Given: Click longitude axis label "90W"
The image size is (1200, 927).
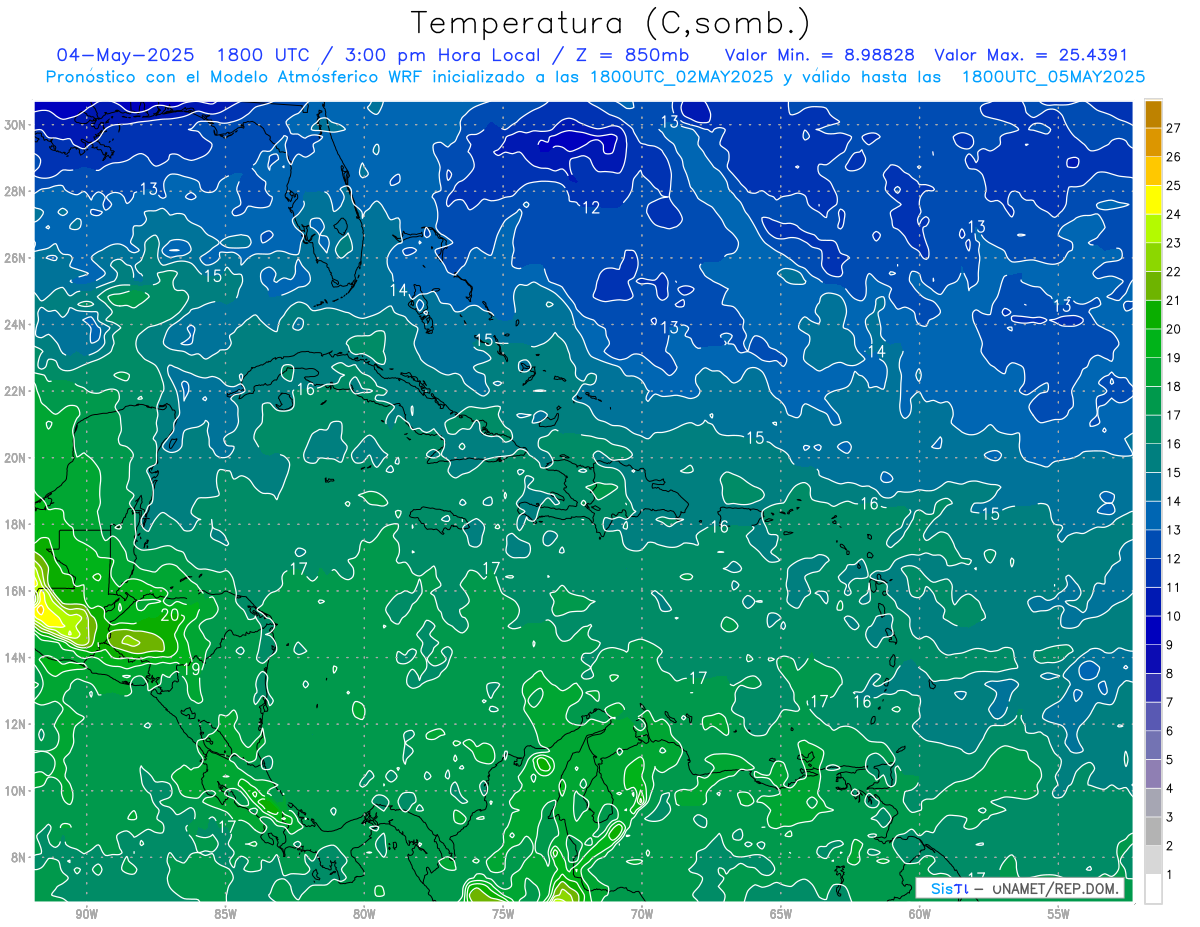Looking at the screenshot, I should (86, 915).
